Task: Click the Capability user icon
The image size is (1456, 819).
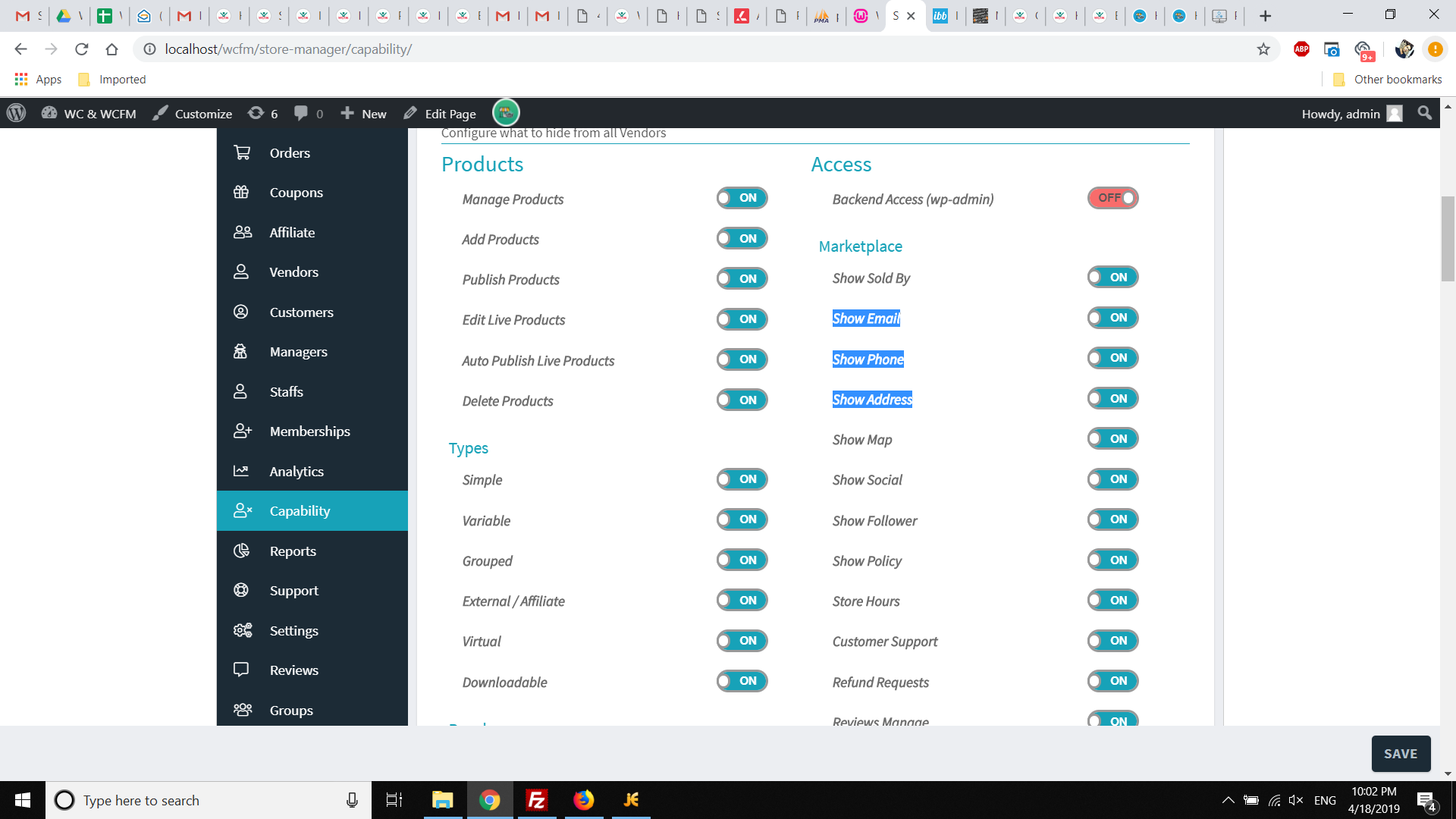Action: pos(243,510)
